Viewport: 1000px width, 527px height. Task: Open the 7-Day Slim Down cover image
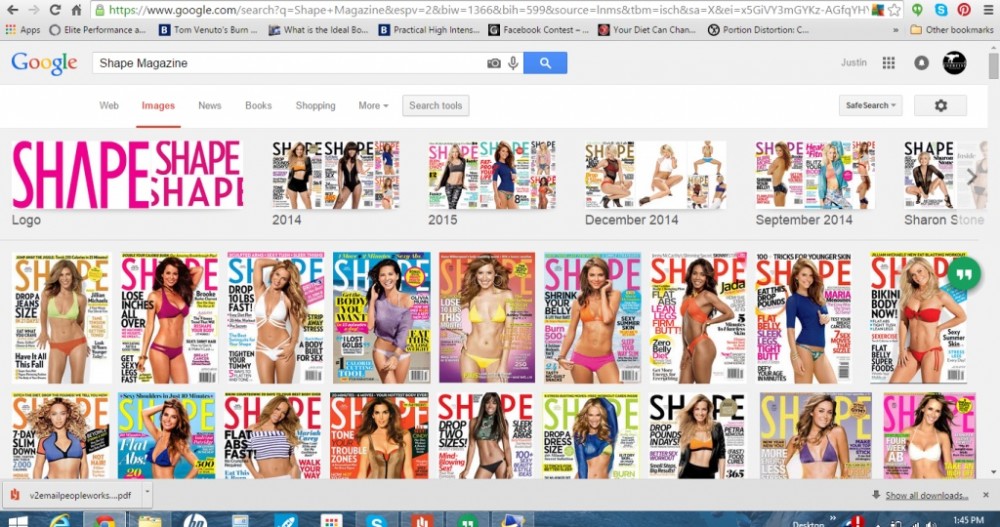[61, 436]
